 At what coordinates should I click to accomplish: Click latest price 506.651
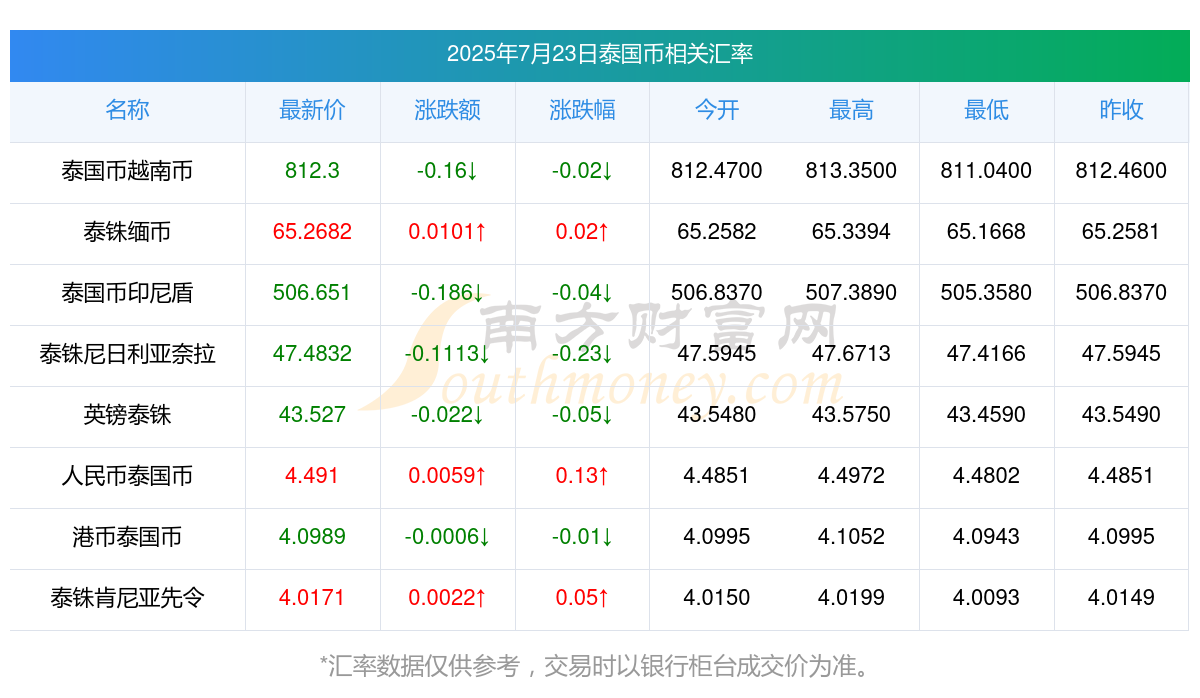pos(312,293)
